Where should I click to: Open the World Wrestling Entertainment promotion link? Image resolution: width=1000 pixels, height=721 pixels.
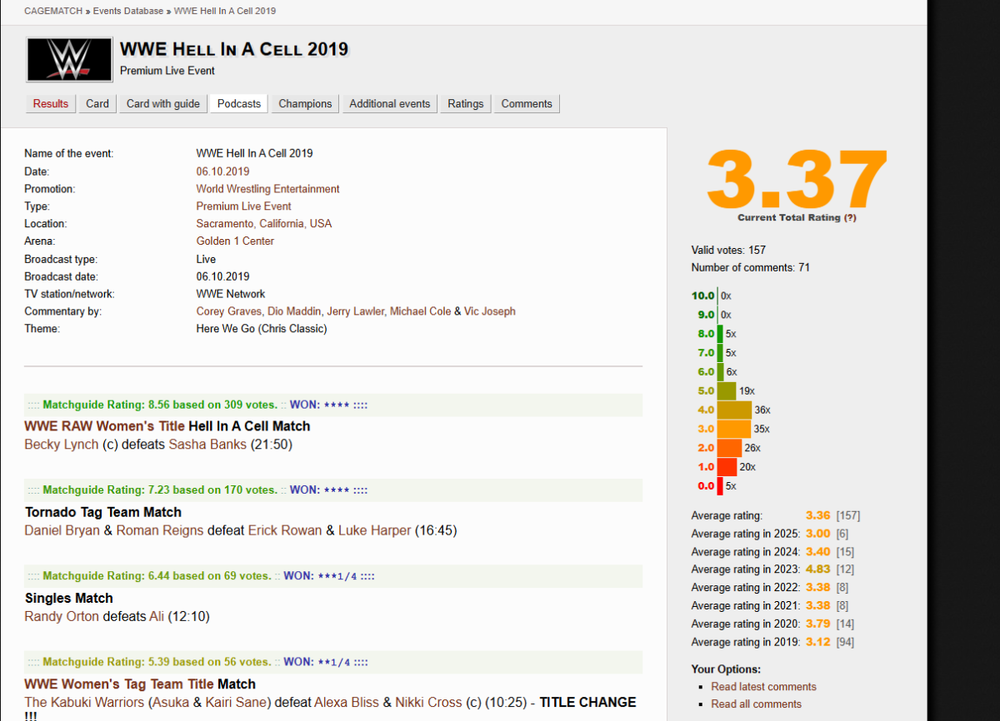click(x=267, y=189)
